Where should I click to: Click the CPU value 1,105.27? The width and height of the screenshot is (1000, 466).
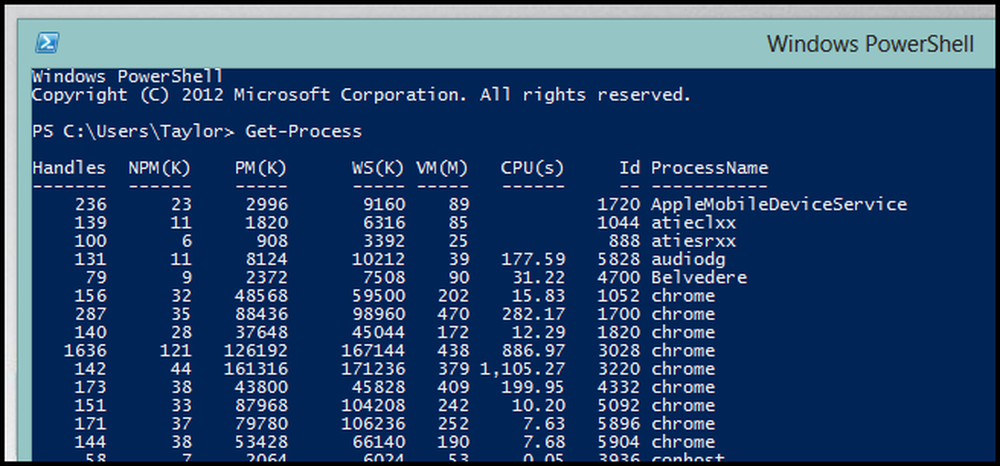(522, 370)
